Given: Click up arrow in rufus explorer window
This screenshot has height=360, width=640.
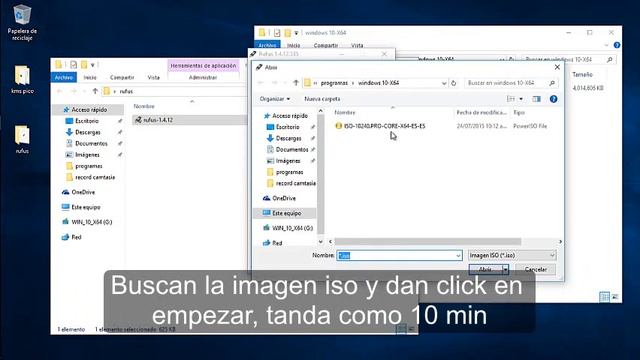Looking at the screenshot, I should (95, 91).
